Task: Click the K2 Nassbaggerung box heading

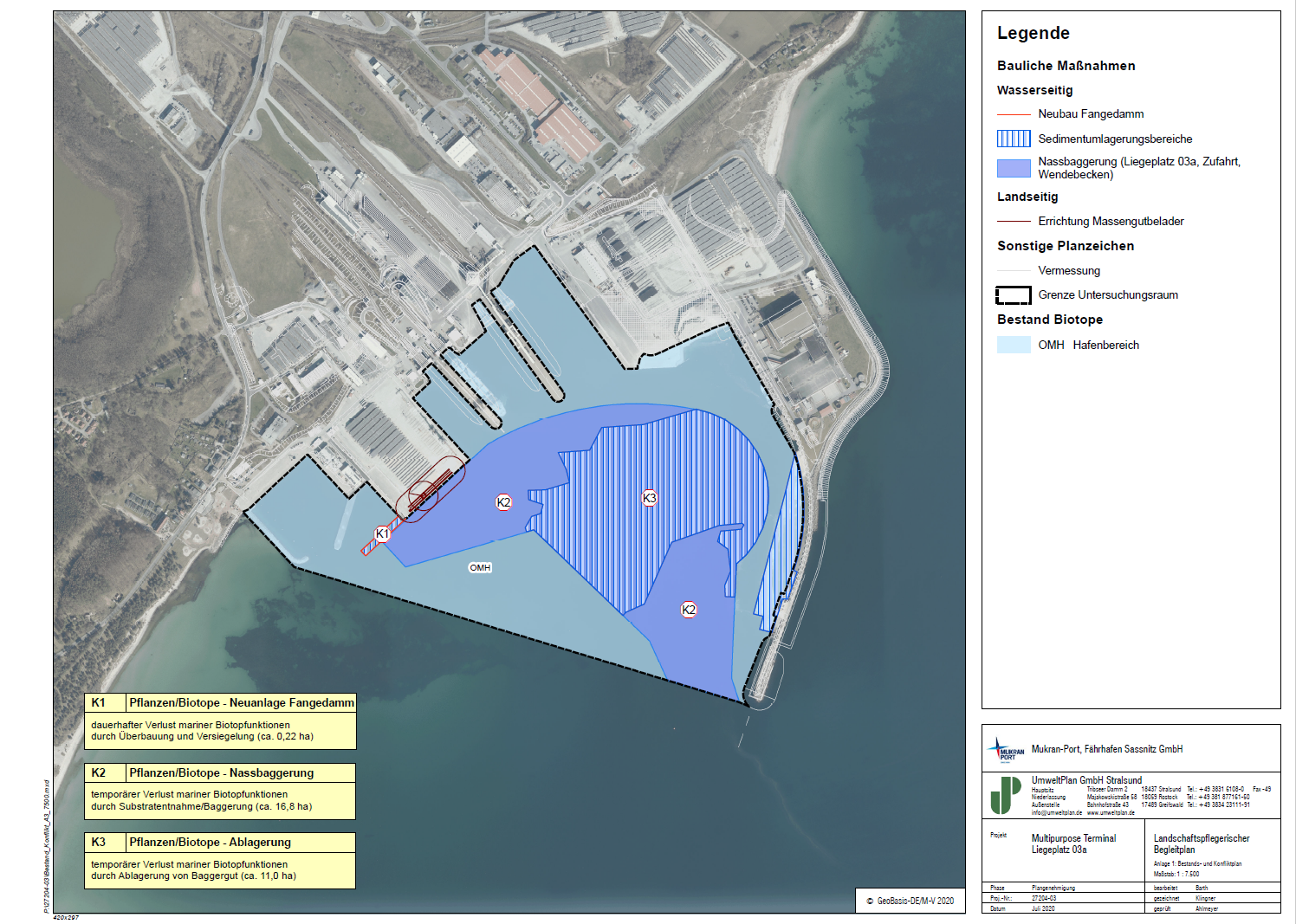Action: [x=221, y=772]
